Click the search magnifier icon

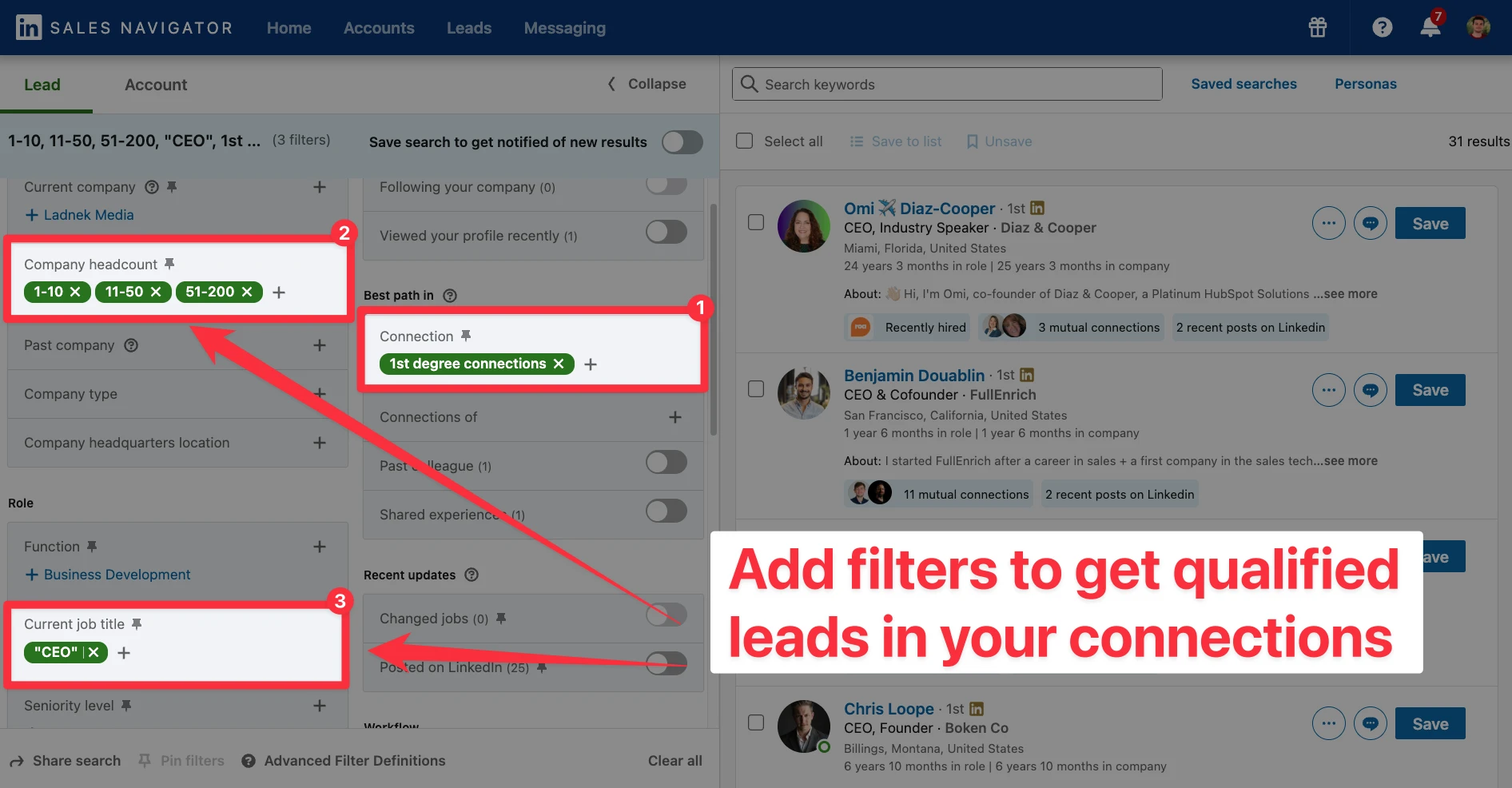tap(749, 84)
